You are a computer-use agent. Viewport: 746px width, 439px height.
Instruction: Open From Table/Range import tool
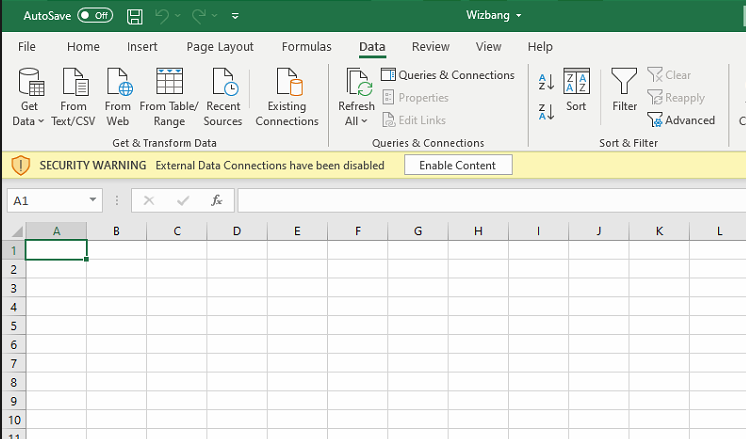point(169,97)
